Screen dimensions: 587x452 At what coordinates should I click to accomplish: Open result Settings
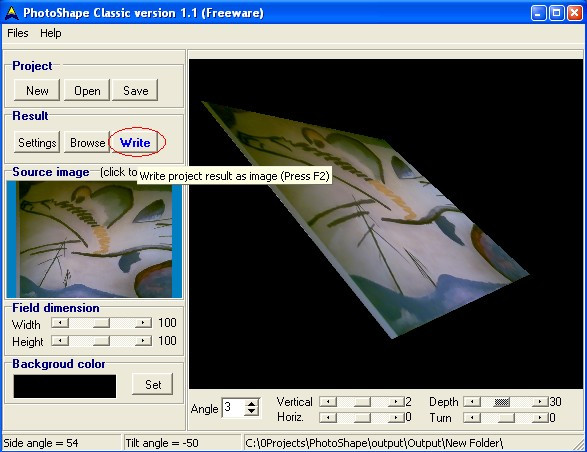[37, 142]
